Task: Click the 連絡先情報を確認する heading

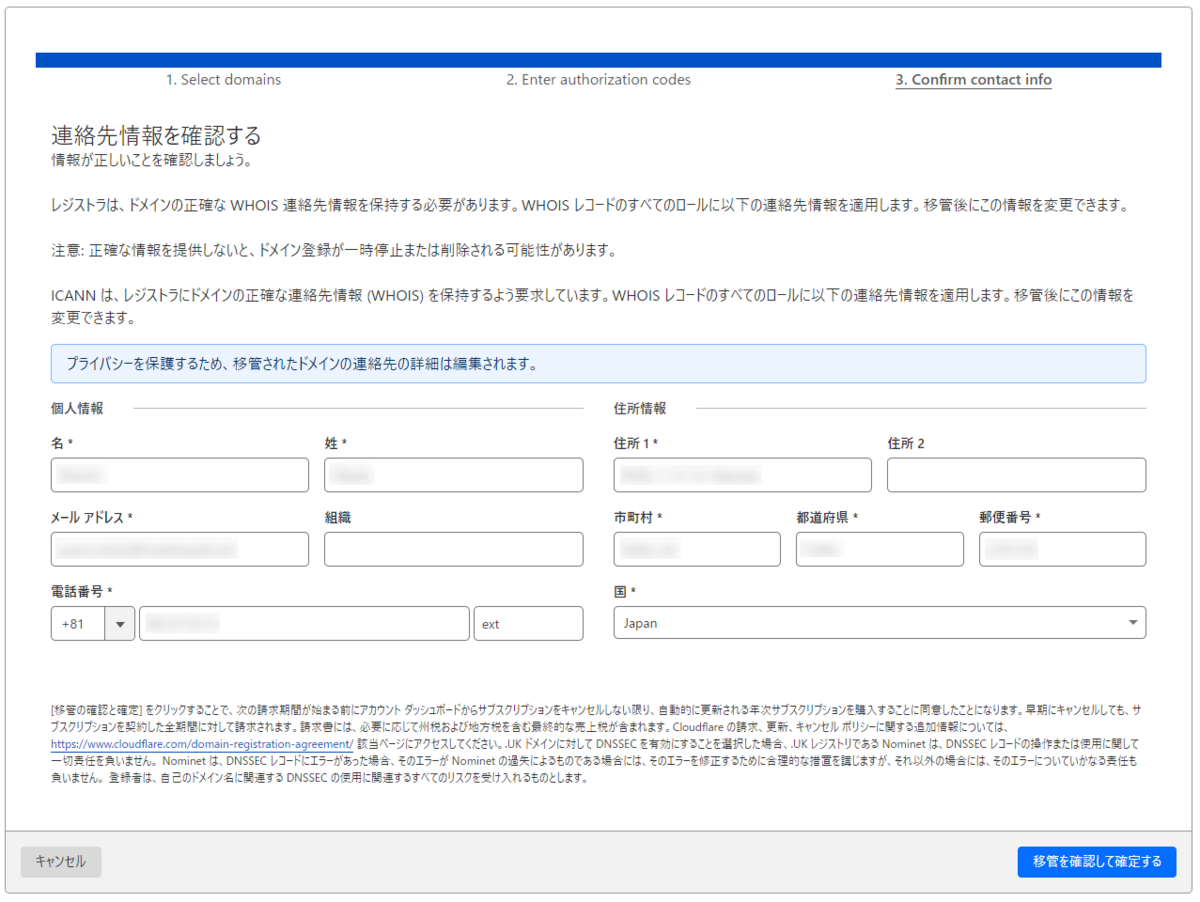Action: coord(156,136)
